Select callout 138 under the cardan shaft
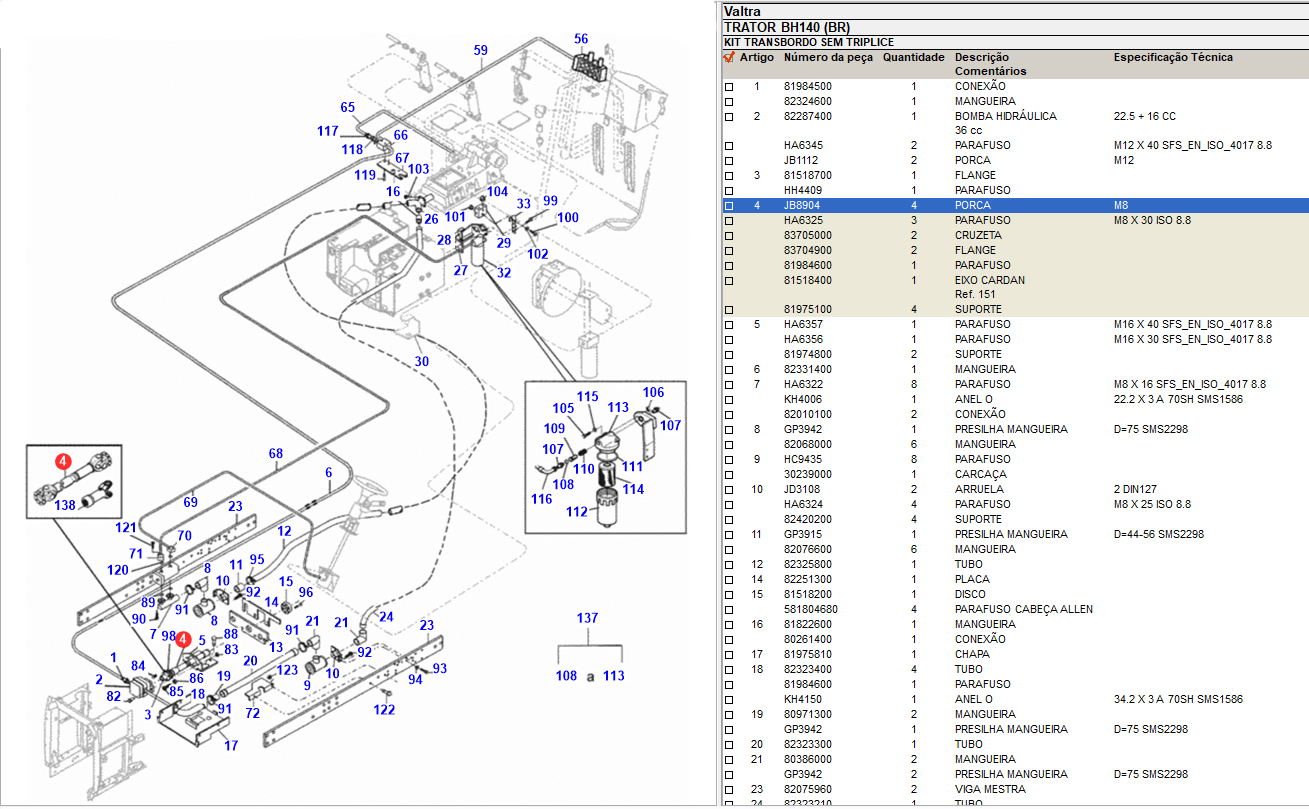1309x809 pixels. coord(65,506)
